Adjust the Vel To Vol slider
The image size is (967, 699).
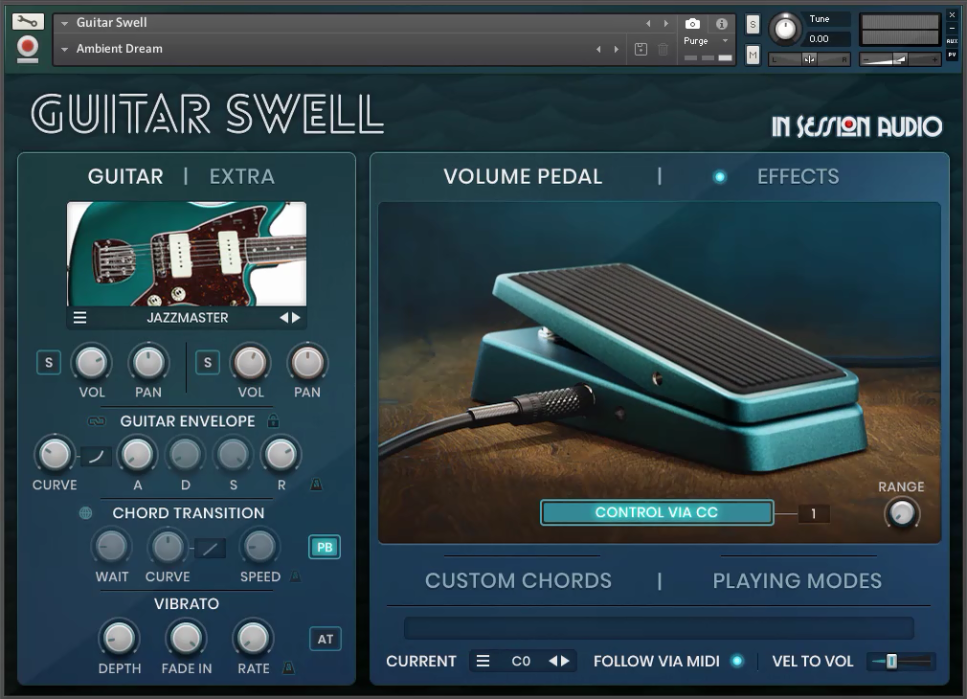(890, 661)
